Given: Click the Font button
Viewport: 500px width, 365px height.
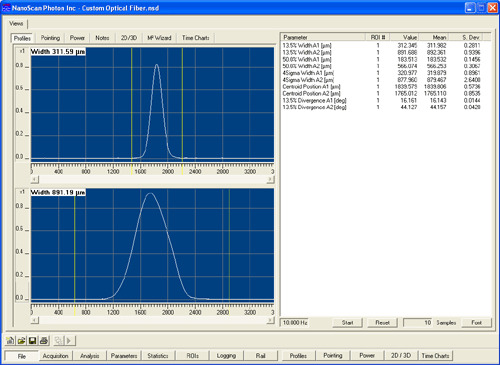Looking at the screenshot, I should [476, 323].
